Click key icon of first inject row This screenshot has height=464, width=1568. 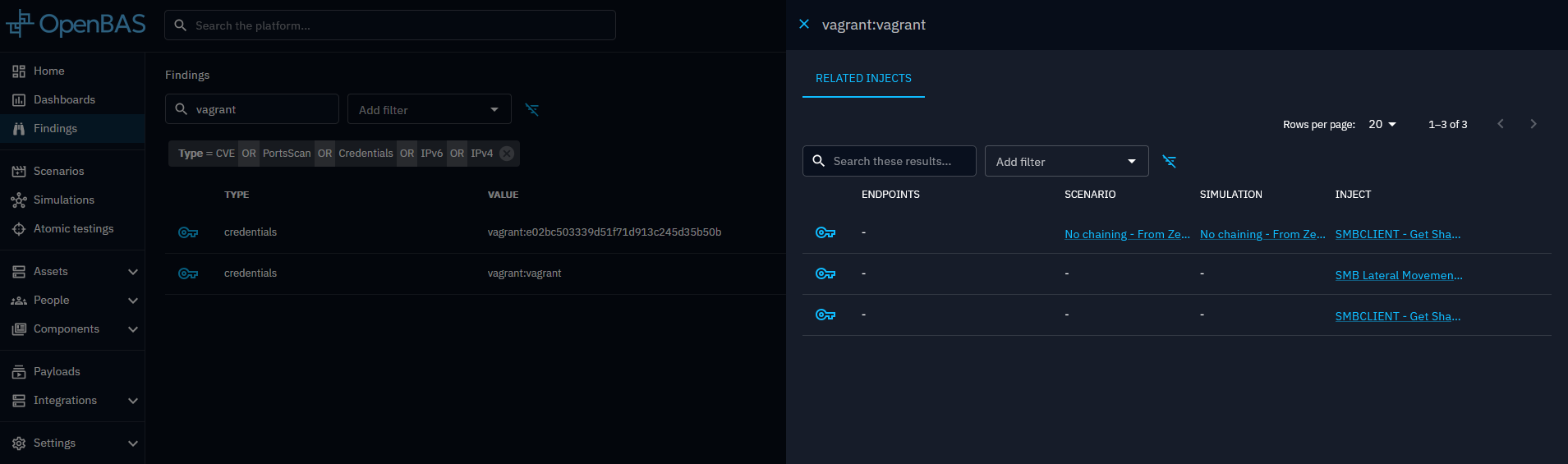pyautogui.click(x=825, y=233)
